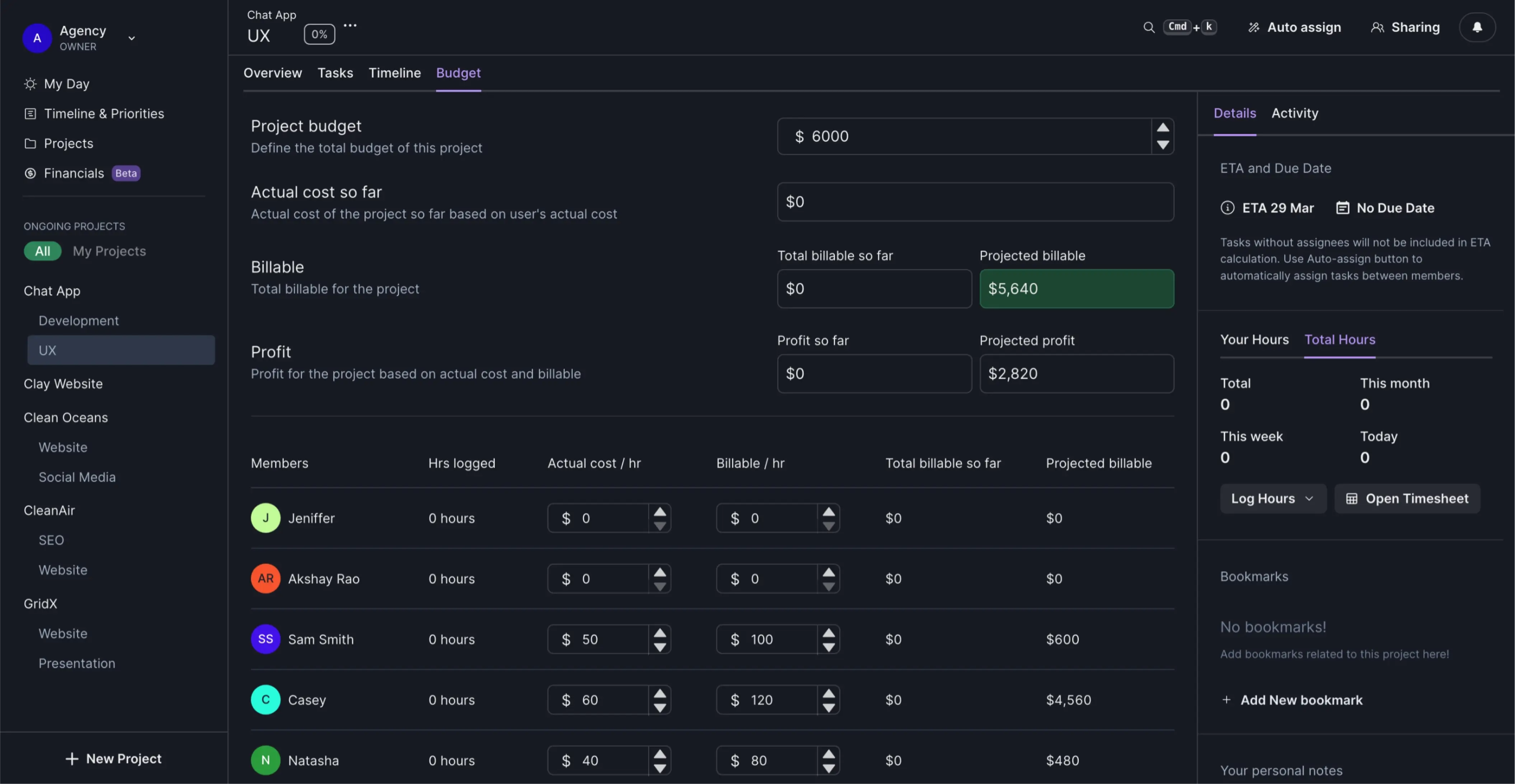The width and height of the screenshot is (1515, 784).
Task: Open the search magnifier icon
Action: 1150,27
